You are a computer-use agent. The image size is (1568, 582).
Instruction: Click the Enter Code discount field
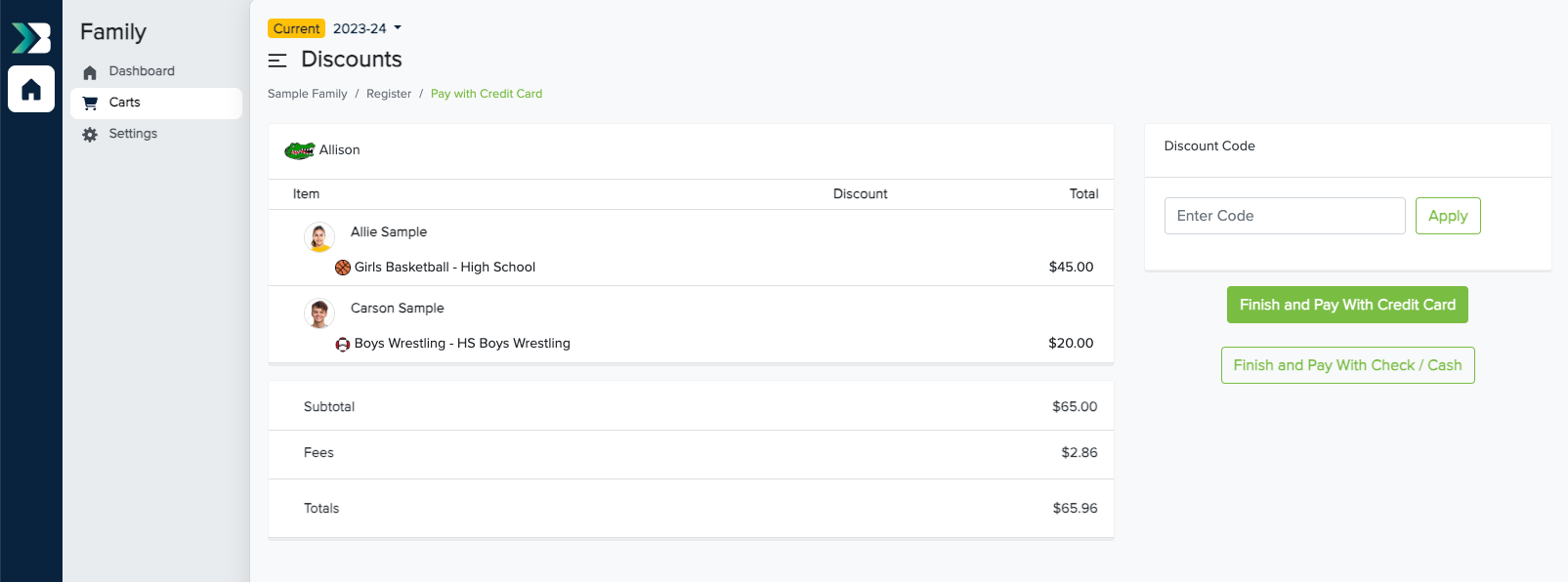[1284, 216]
